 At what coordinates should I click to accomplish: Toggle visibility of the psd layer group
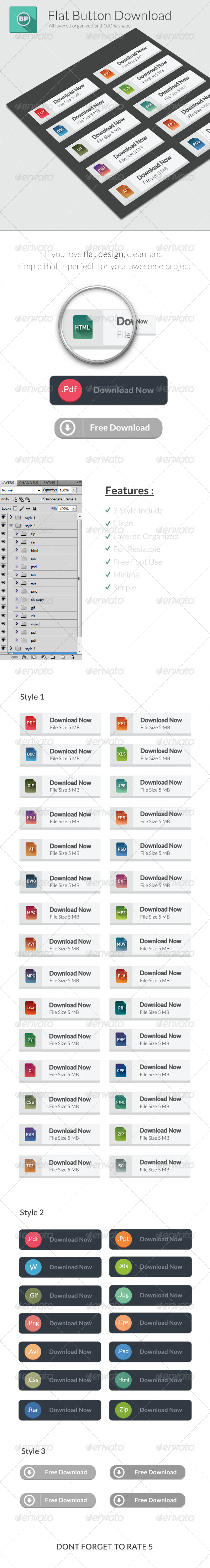3,567
